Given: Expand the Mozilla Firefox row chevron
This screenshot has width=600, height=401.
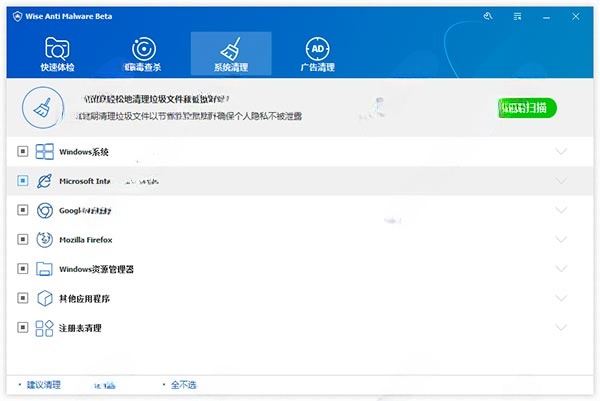Looking at the screenshot, I should click(561, 240).
